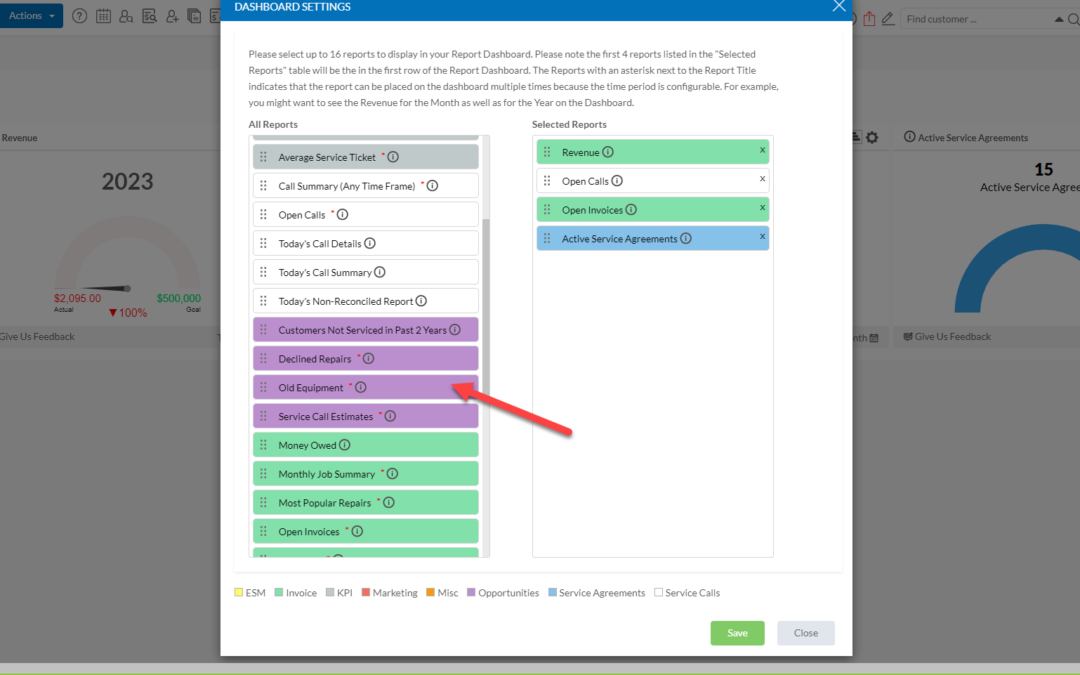
Task: Click the info icon beside Old Equipment
Action: tap(359, 387)
